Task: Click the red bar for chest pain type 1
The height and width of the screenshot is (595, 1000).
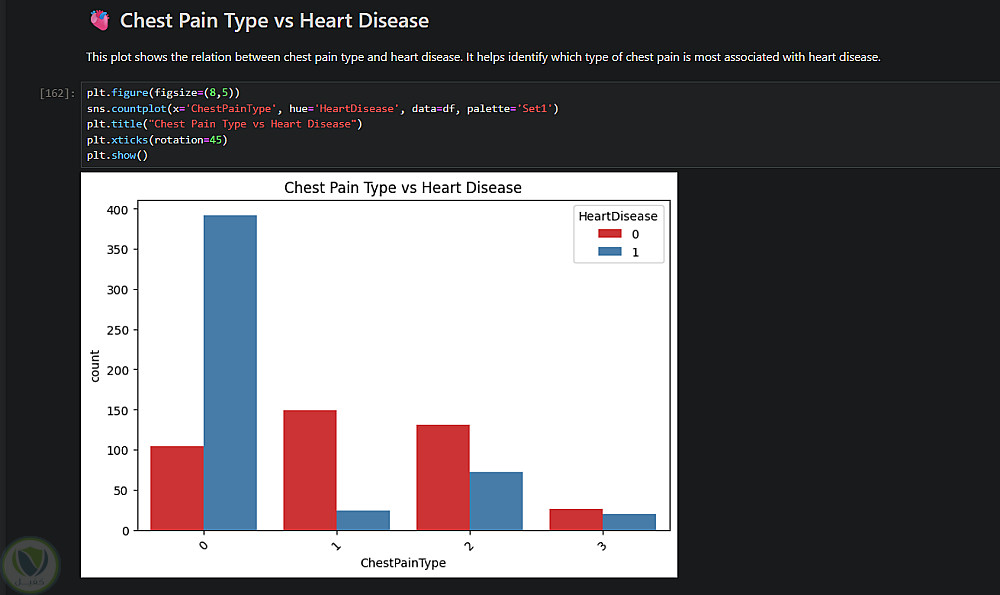Action: (x=310, y=470)
